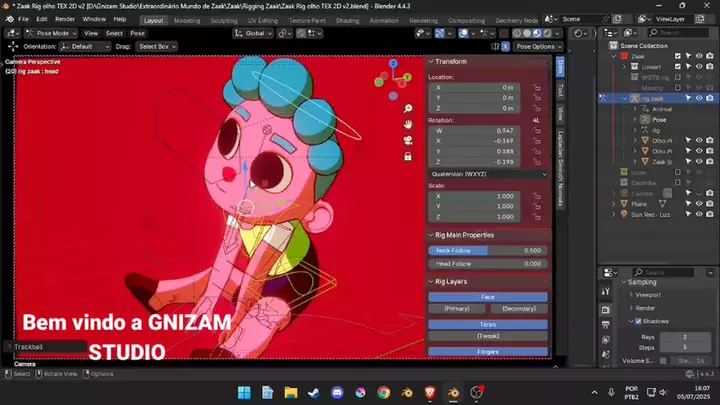Open Windows Start menu
This screenshot has height=405, width=720.
pos(244,393)
